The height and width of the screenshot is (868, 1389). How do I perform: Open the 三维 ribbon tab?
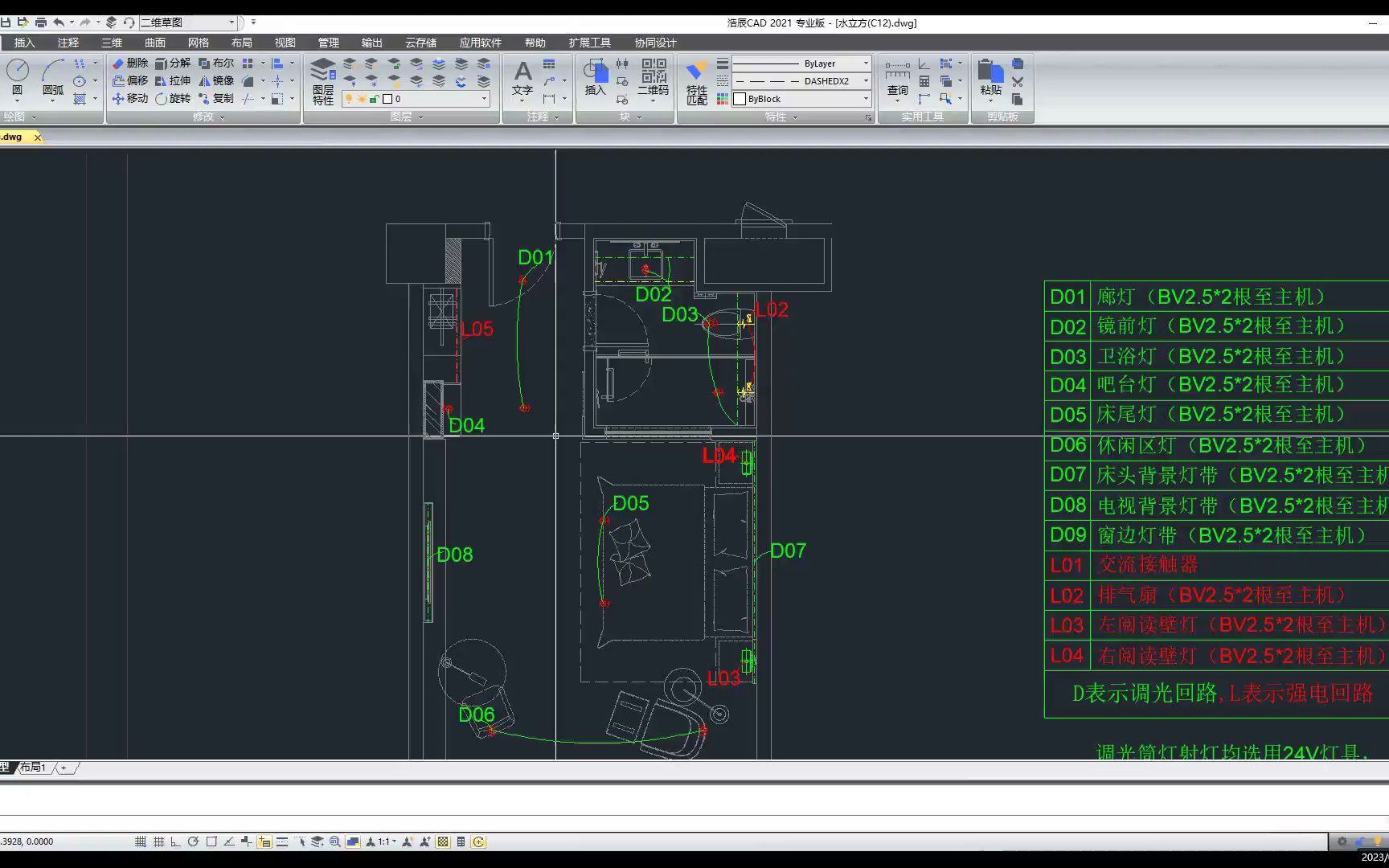(112, 43)
